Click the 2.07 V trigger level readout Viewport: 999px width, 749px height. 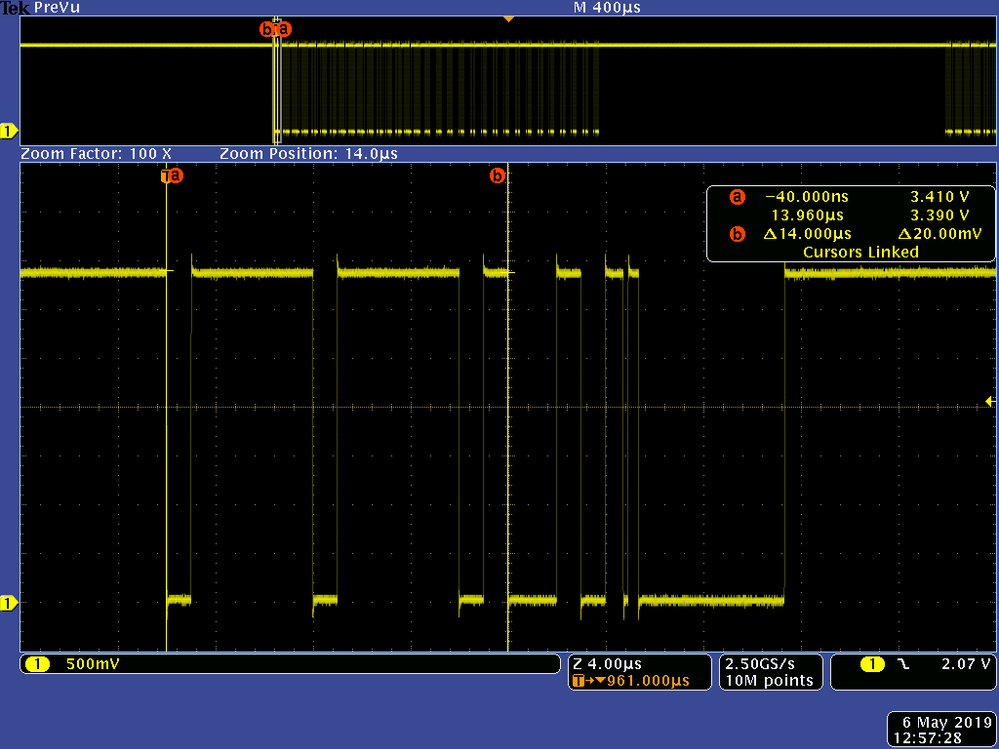[x=966, y=664]
